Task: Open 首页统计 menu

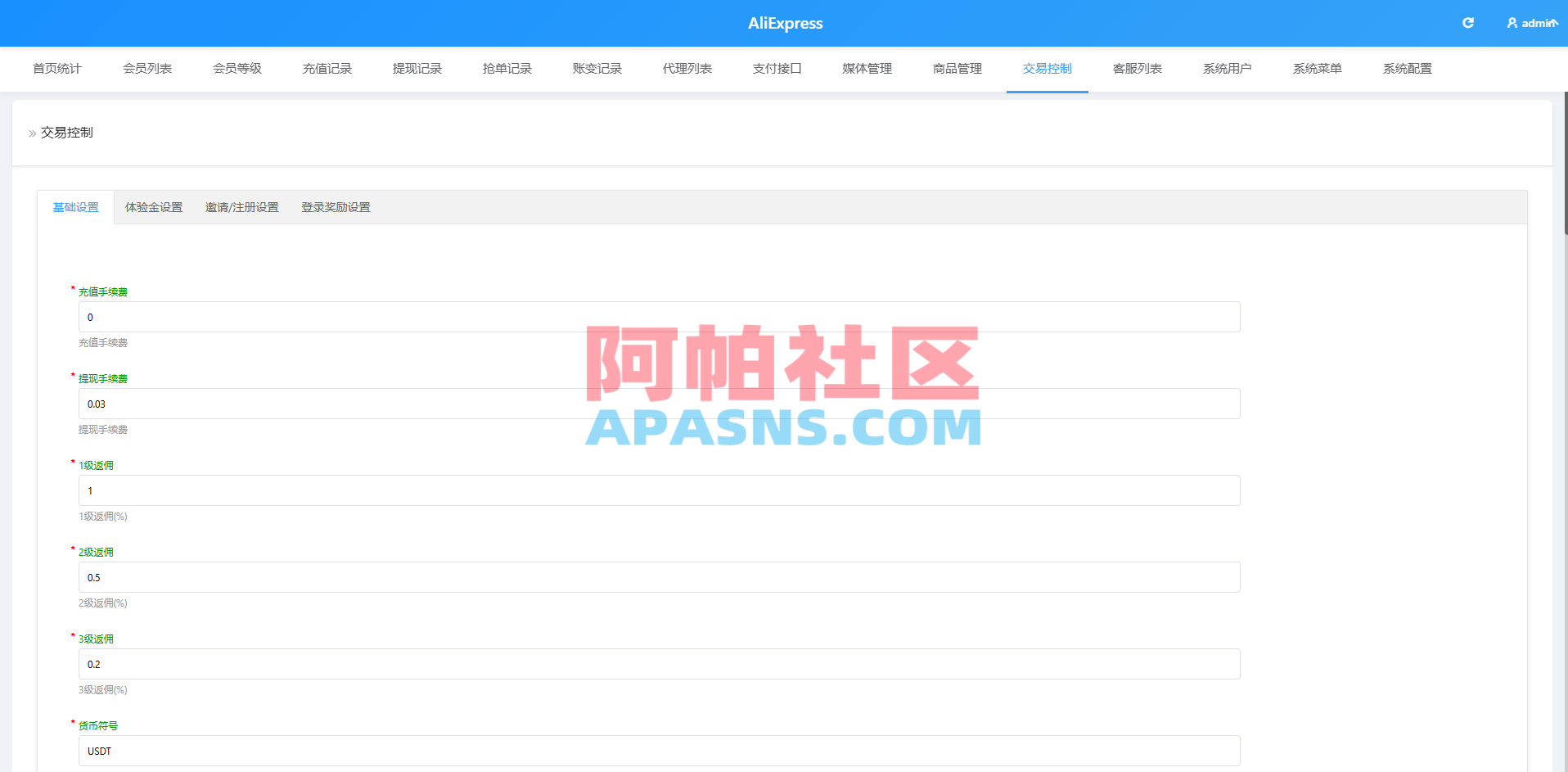Action: coord(57,69)
